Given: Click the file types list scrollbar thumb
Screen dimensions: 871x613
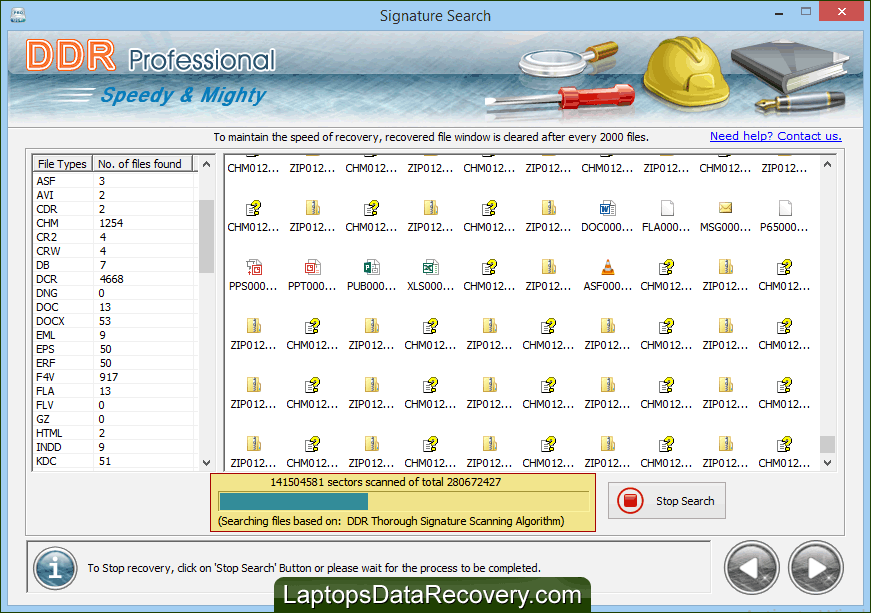Looking at the screenshot, I should pos(206,236).
